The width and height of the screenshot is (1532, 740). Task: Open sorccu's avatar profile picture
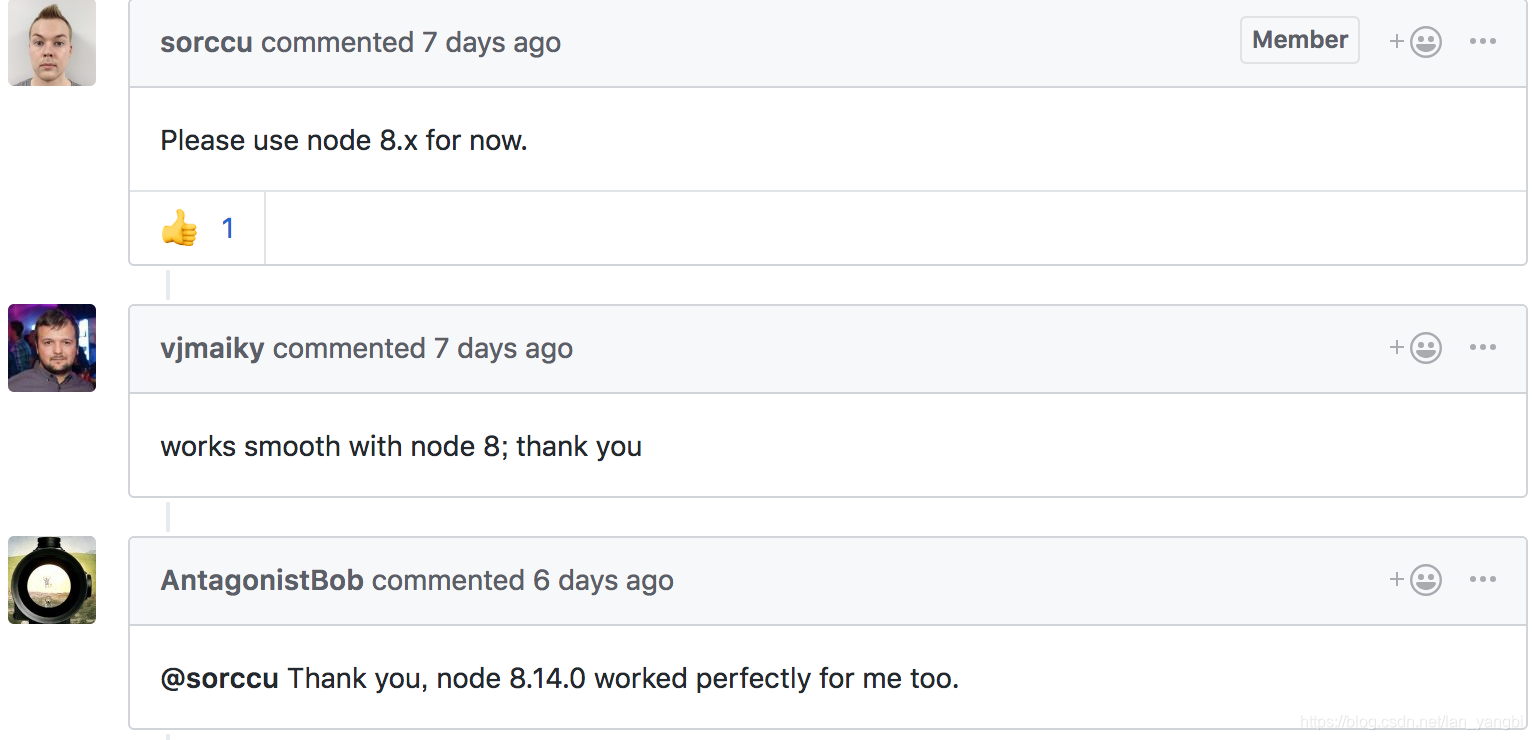tap(52, 42)
